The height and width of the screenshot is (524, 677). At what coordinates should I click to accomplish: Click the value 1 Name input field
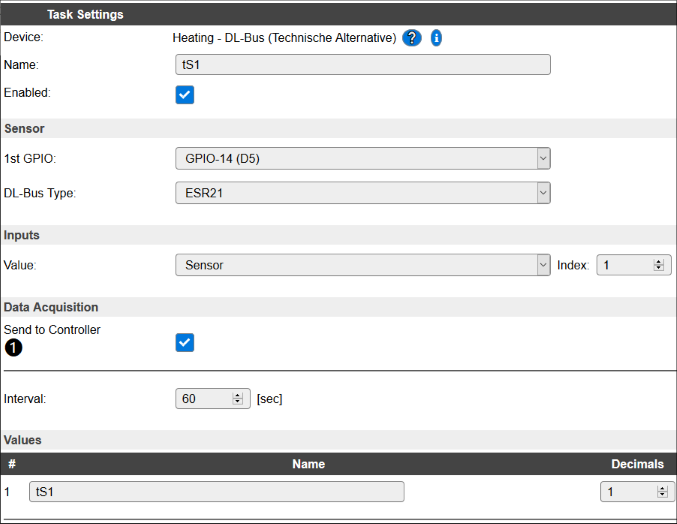click(217, 492)
